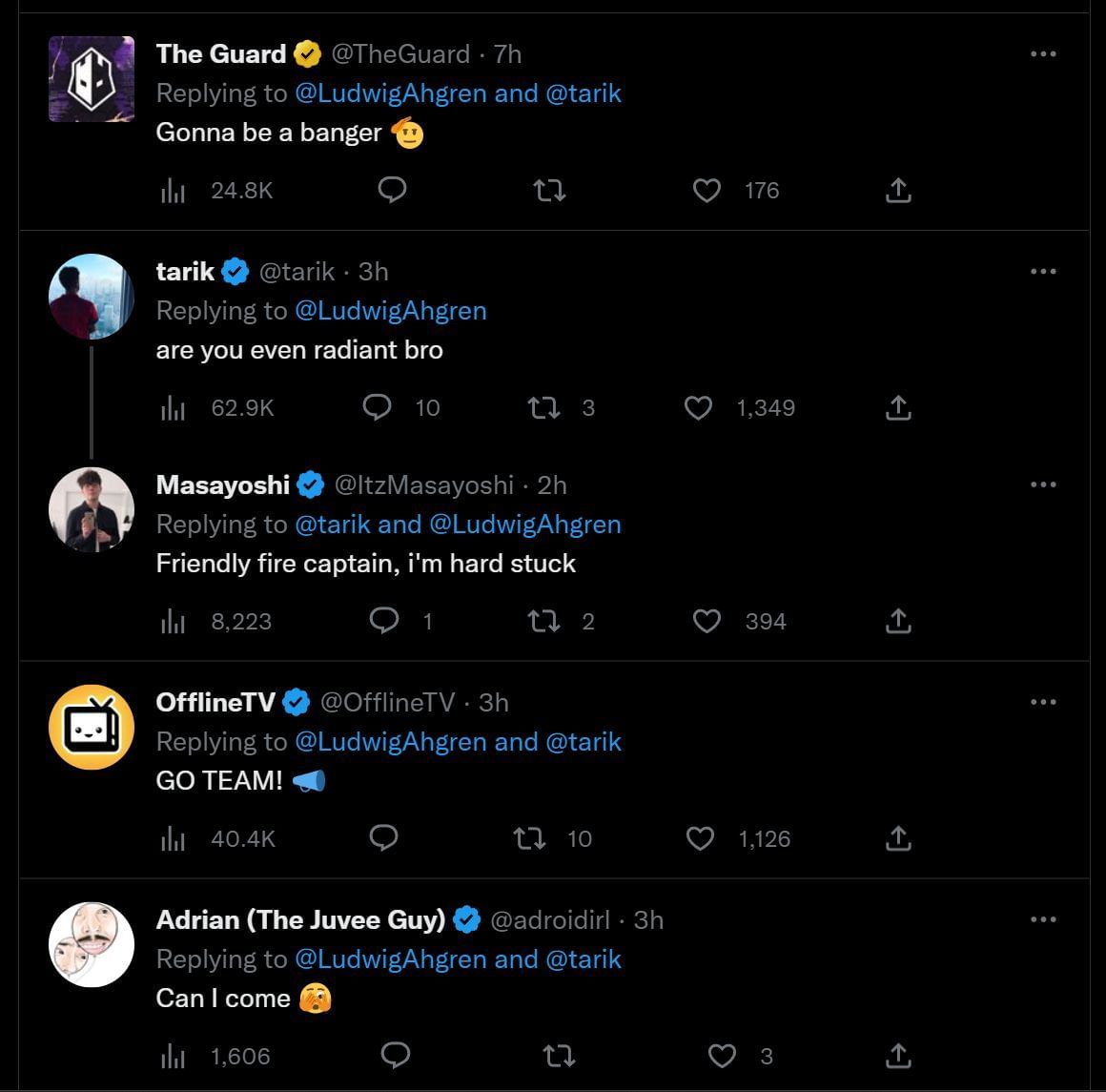Reply to Adrian's "Can I come" tweet
This screenshot has height=1092, width=1106.
(395, 1055)
